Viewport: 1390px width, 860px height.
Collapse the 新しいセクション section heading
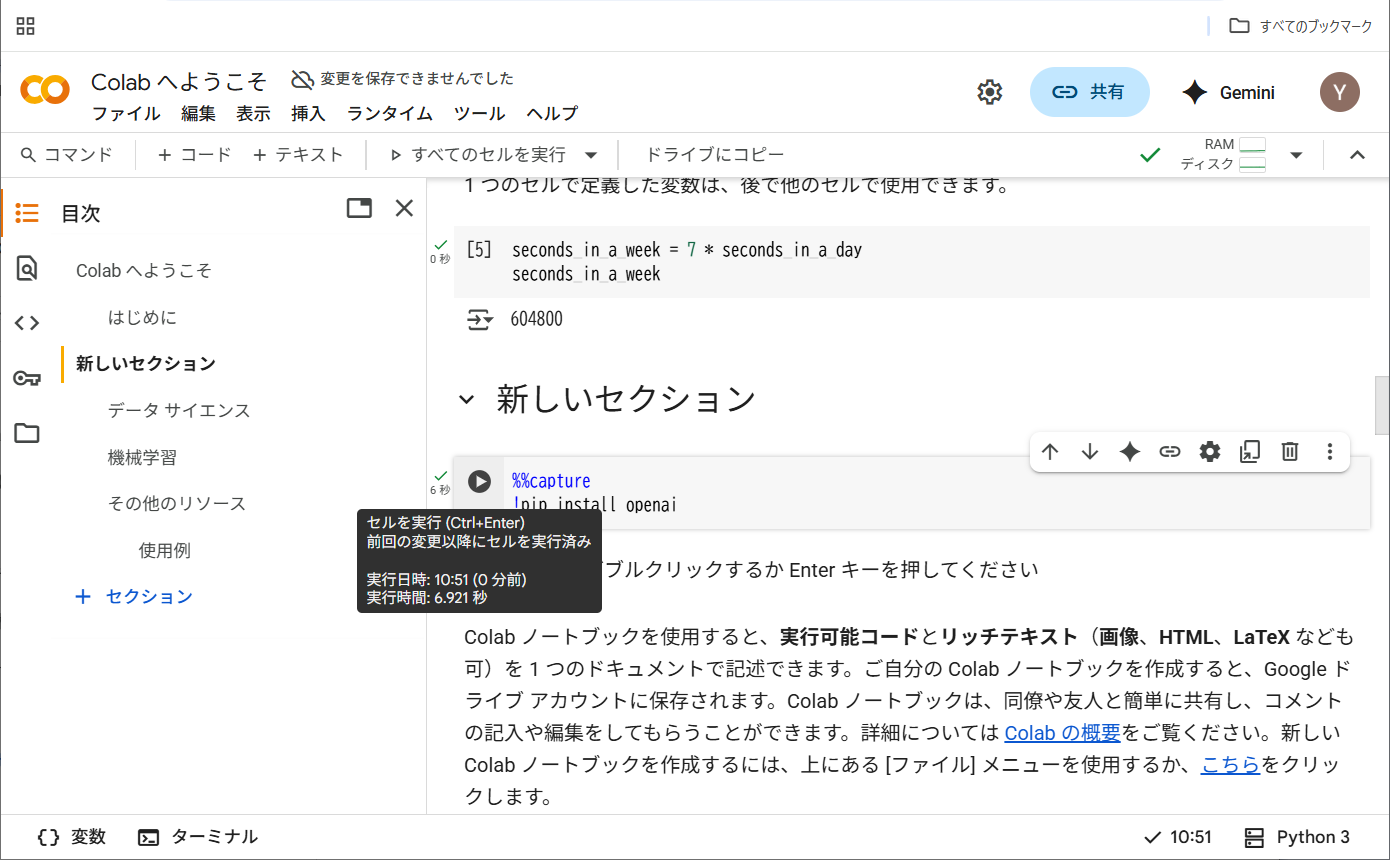[x=466, y=400]
